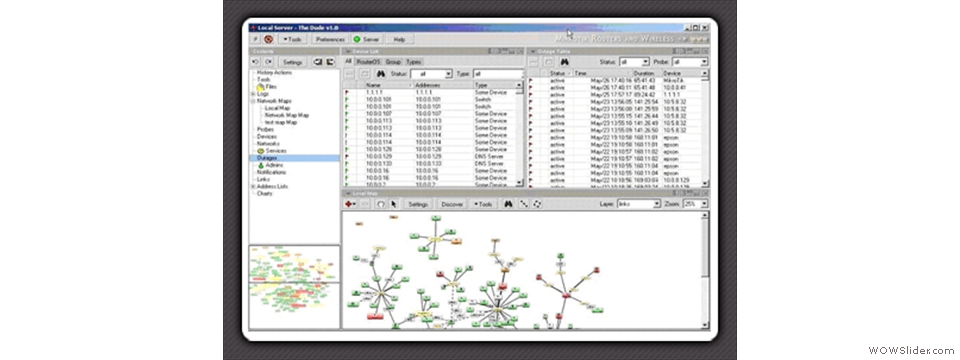Viewport: 960px width, 360px height.
Task: Click the layout links icon in map toolbar
Action: coord(524,204)
